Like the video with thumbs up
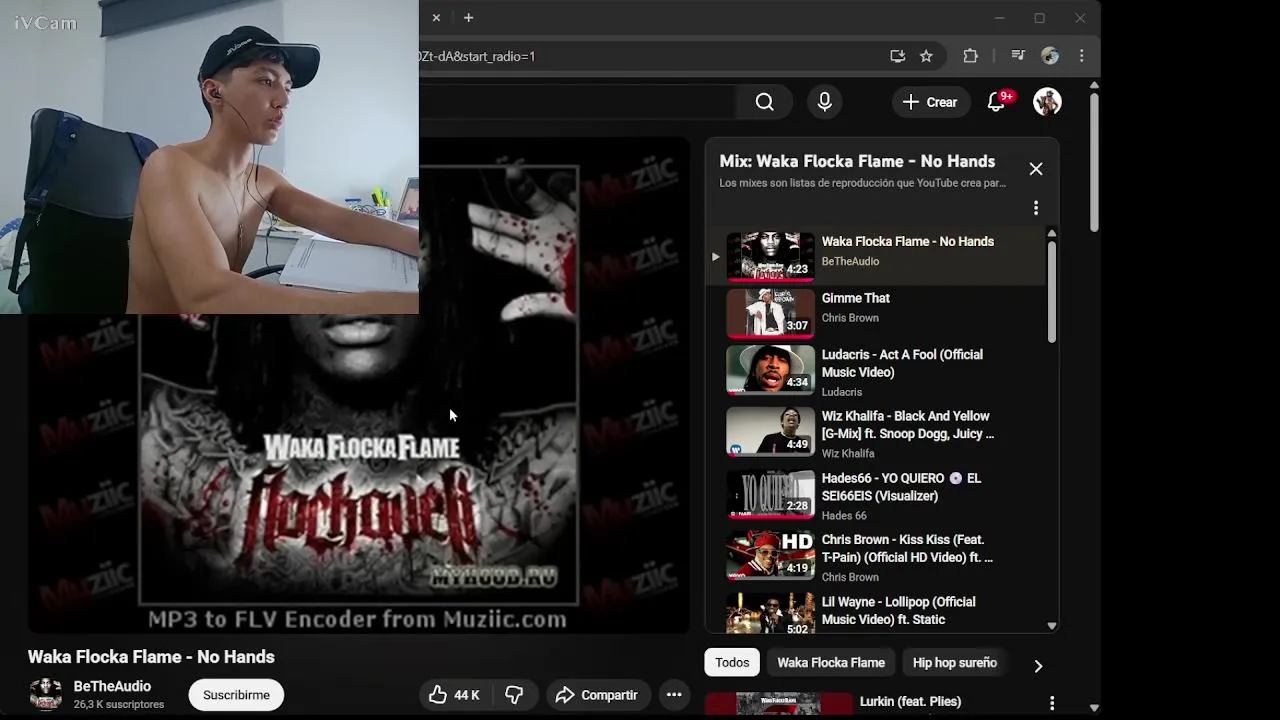Image resolution: width=1280 pixels, height=720 pixels. 454,695
